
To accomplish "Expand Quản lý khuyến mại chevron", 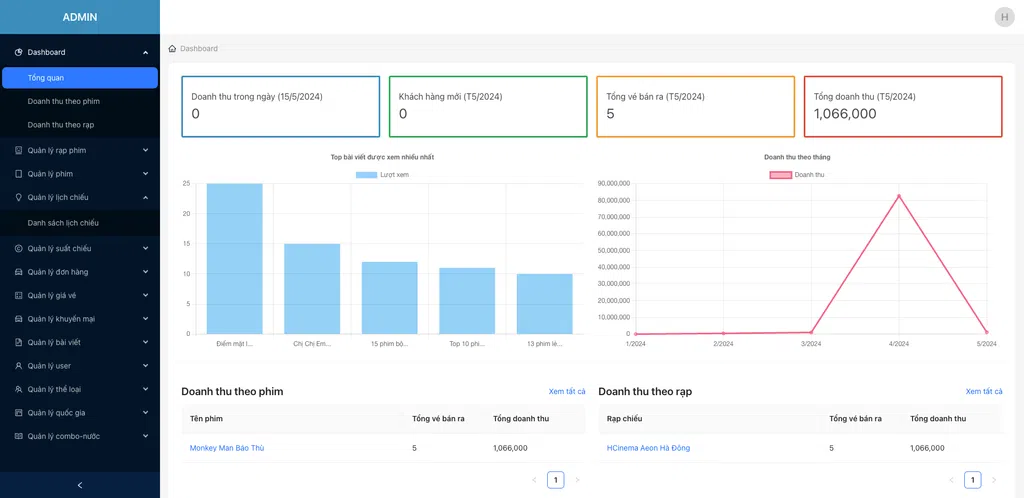I will (x=145, y=319).
